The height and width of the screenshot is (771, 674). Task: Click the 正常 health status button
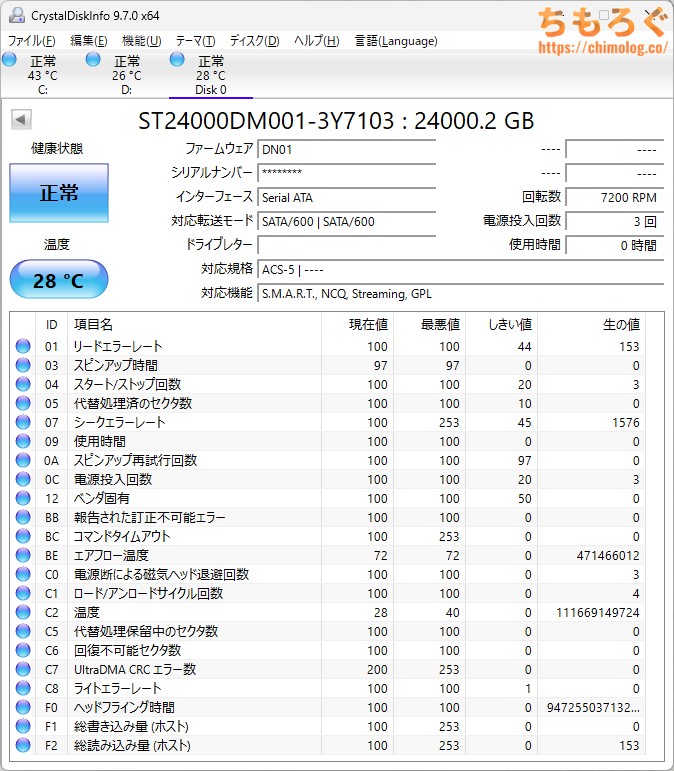tap(59, 193)
